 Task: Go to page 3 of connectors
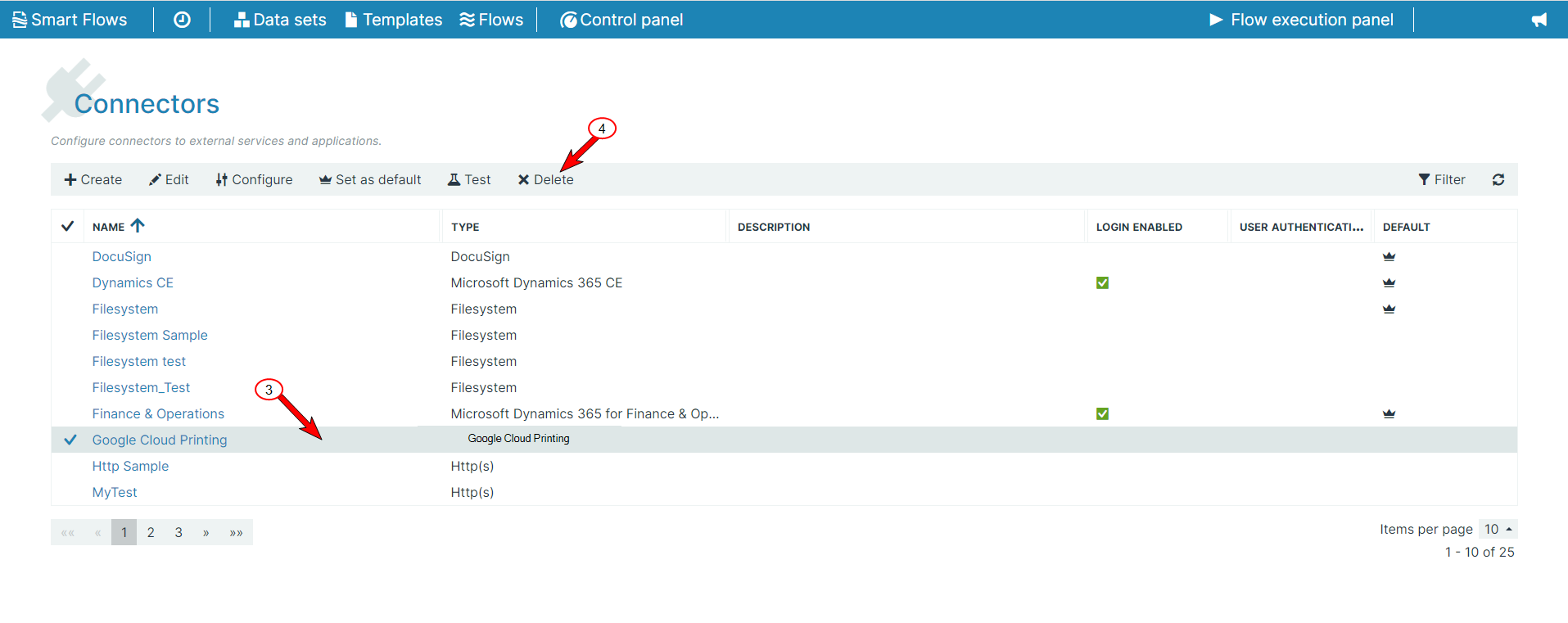[x=178, y=532]
